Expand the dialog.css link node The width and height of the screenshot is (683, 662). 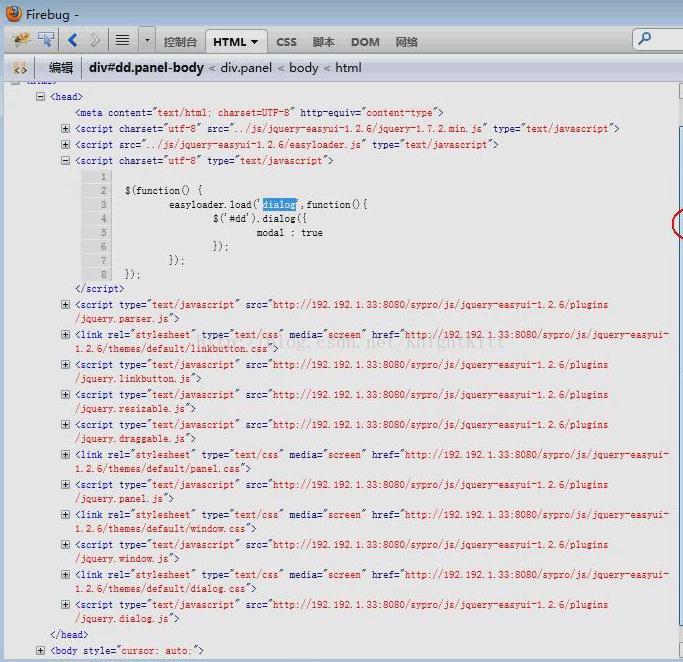click(x=65, y=574)
